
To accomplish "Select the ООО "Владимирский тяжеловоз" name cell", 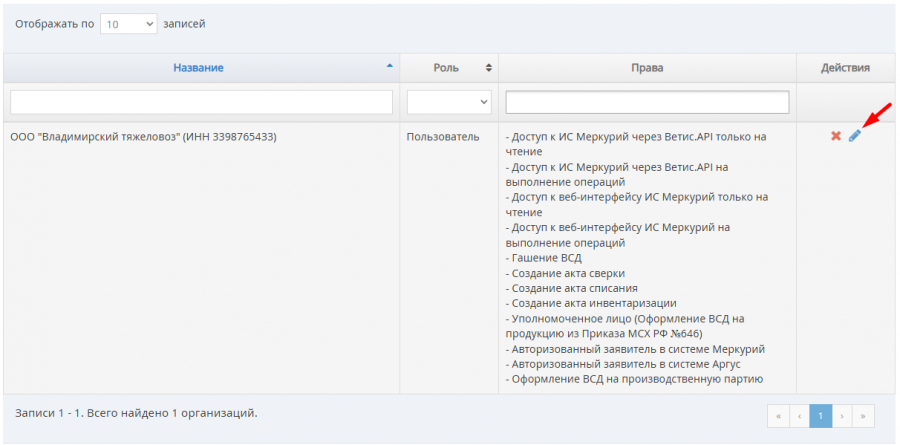I will pos(143,137).
